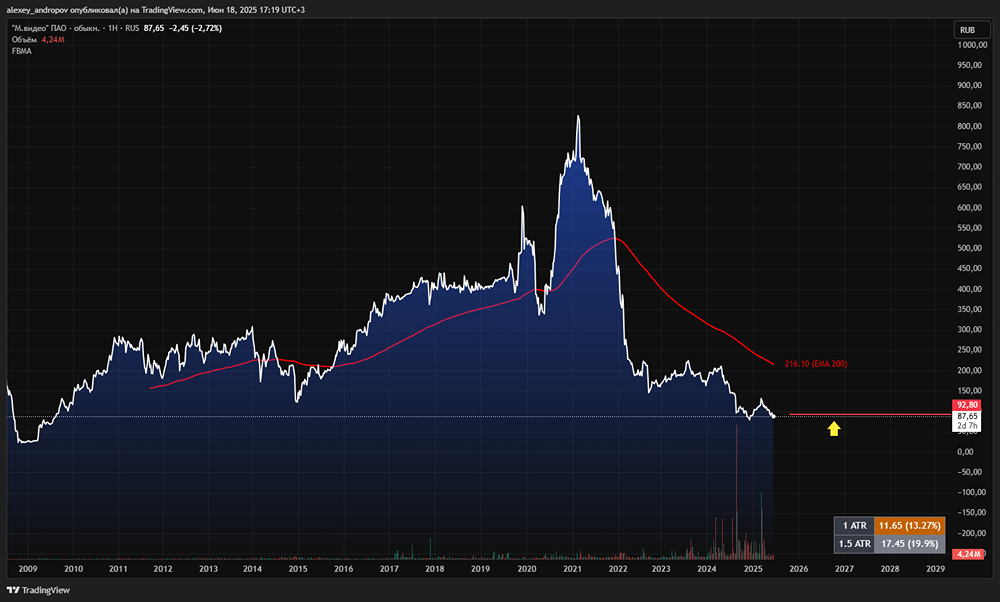Image resolution: width=1000 pixels, height=602 pixels.
Task: Click the 2025 year on time axis
Action: point(753,569)
